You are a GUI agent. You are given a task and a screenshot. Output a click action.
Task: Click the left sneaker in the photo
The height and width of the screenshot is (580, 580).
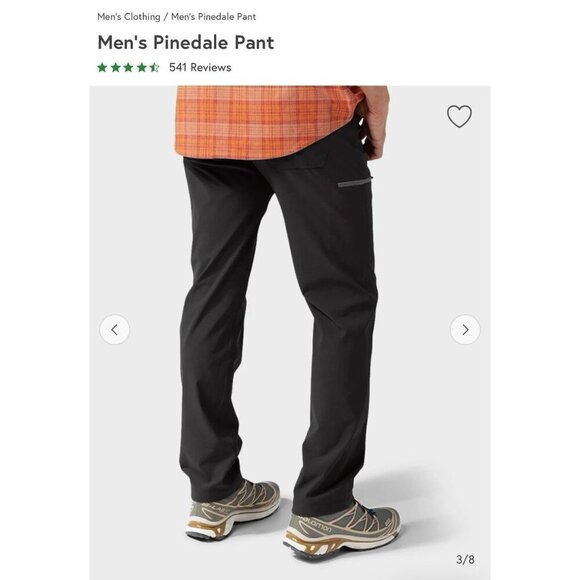(233, 509)
